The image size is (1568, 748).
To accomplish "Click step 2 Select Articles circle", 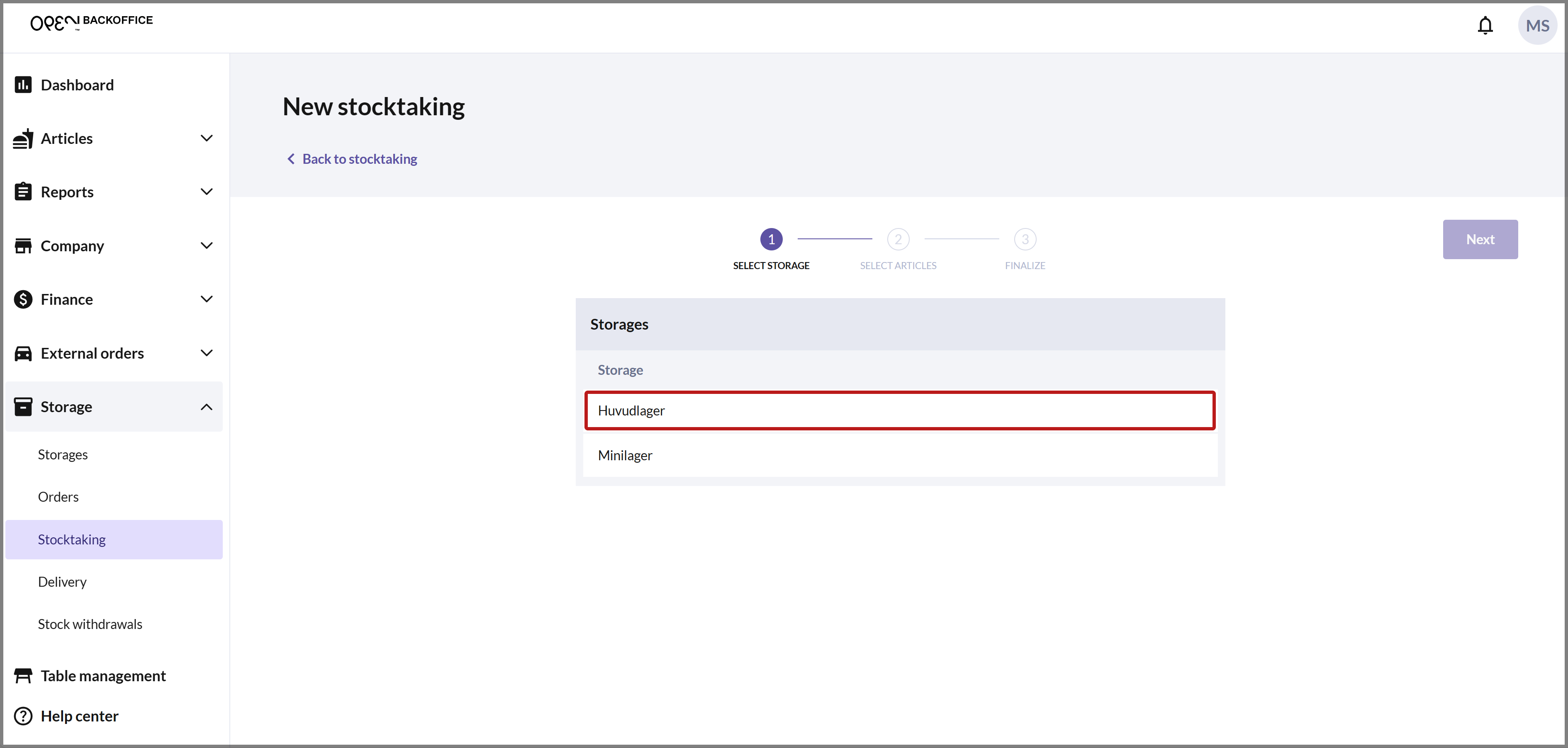I will (x=898, y=239).
